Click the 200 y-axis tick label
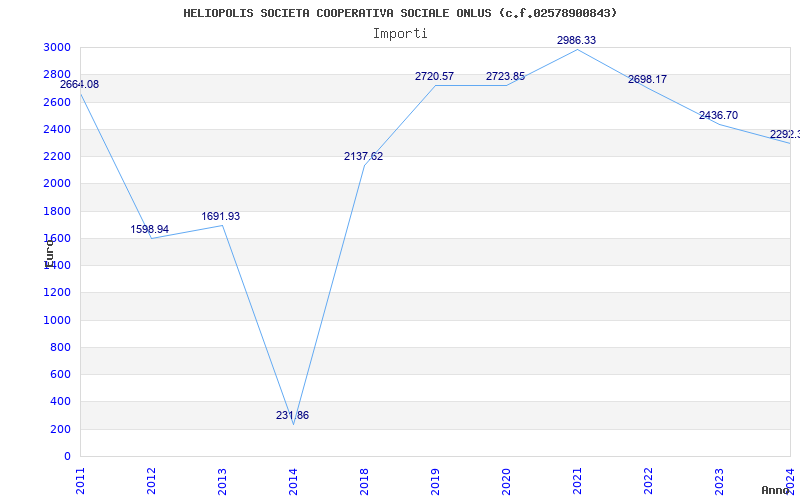The width and height of the screenshot is (800, 500). (60, 429)
